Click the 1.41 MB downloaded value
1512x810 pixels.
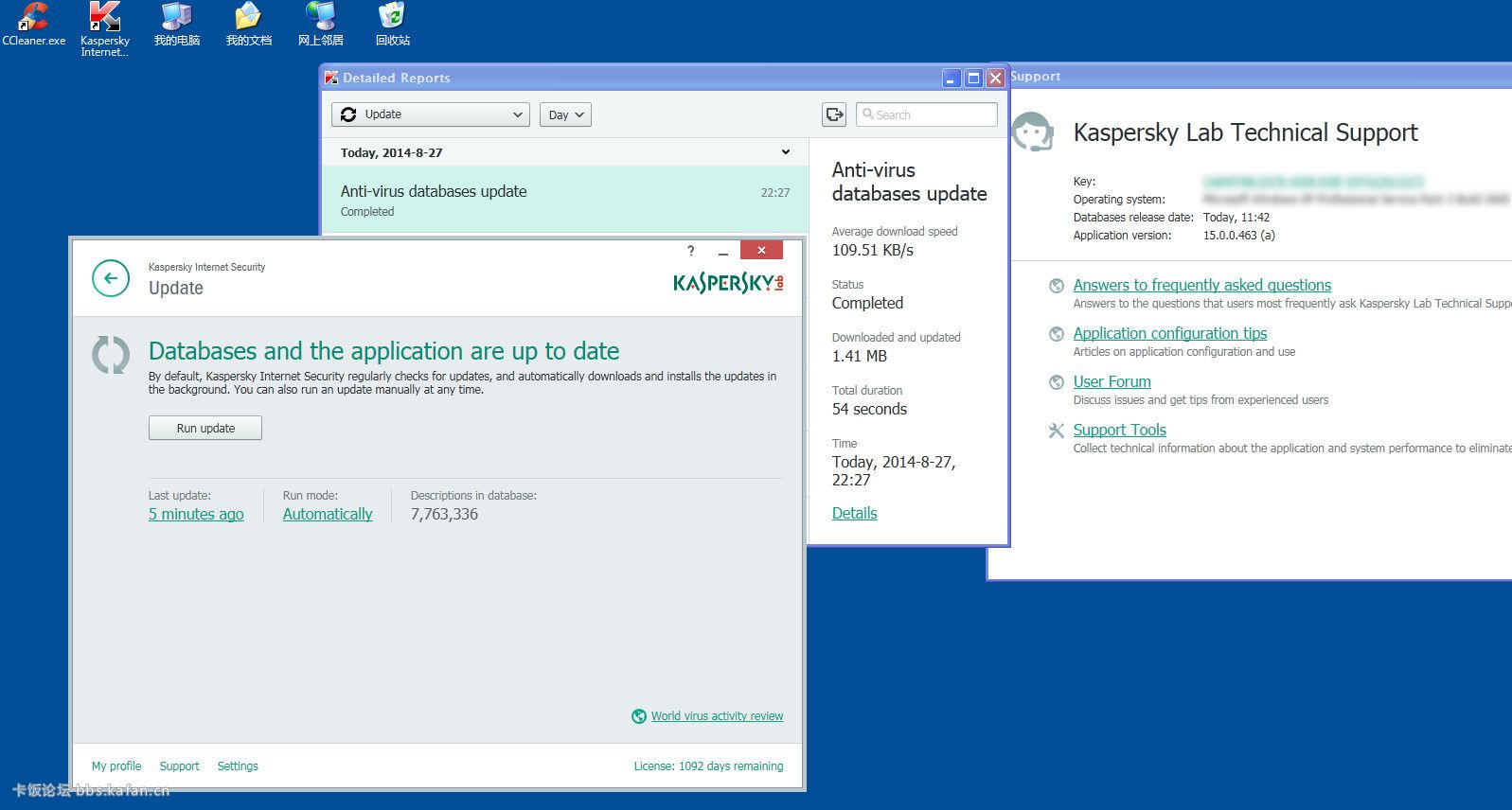tap(860, 356)
